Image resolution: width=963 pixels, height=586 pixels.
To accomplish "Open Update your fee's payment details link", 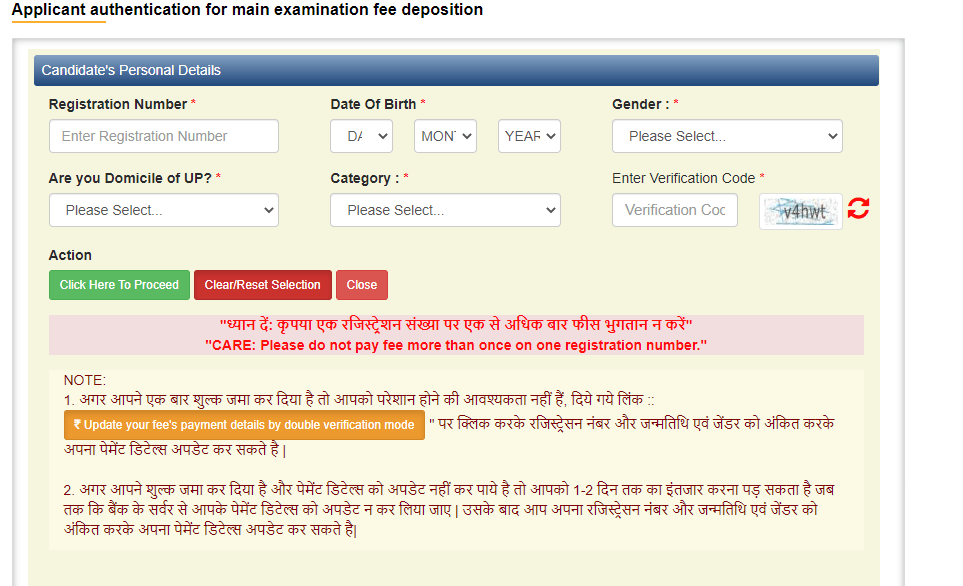I will (x=244, y=425).
